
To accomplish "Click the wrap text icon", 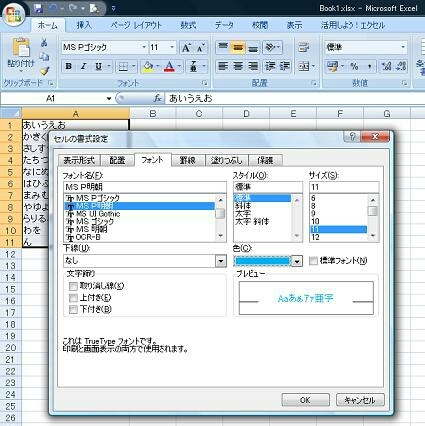I will tap(303, 47).
